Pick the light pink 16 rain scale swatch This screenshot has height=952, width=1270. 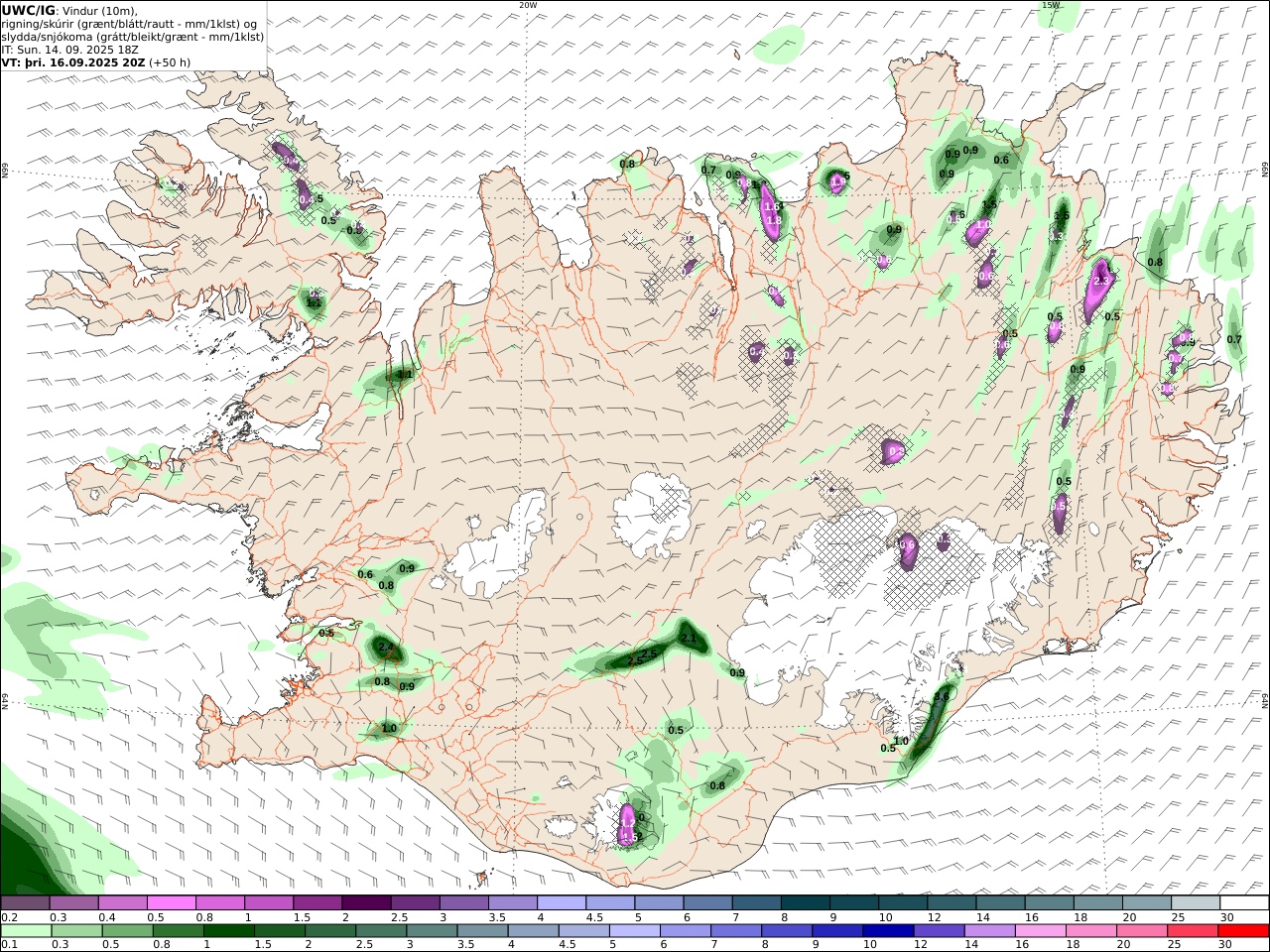tap(1041, 931)
